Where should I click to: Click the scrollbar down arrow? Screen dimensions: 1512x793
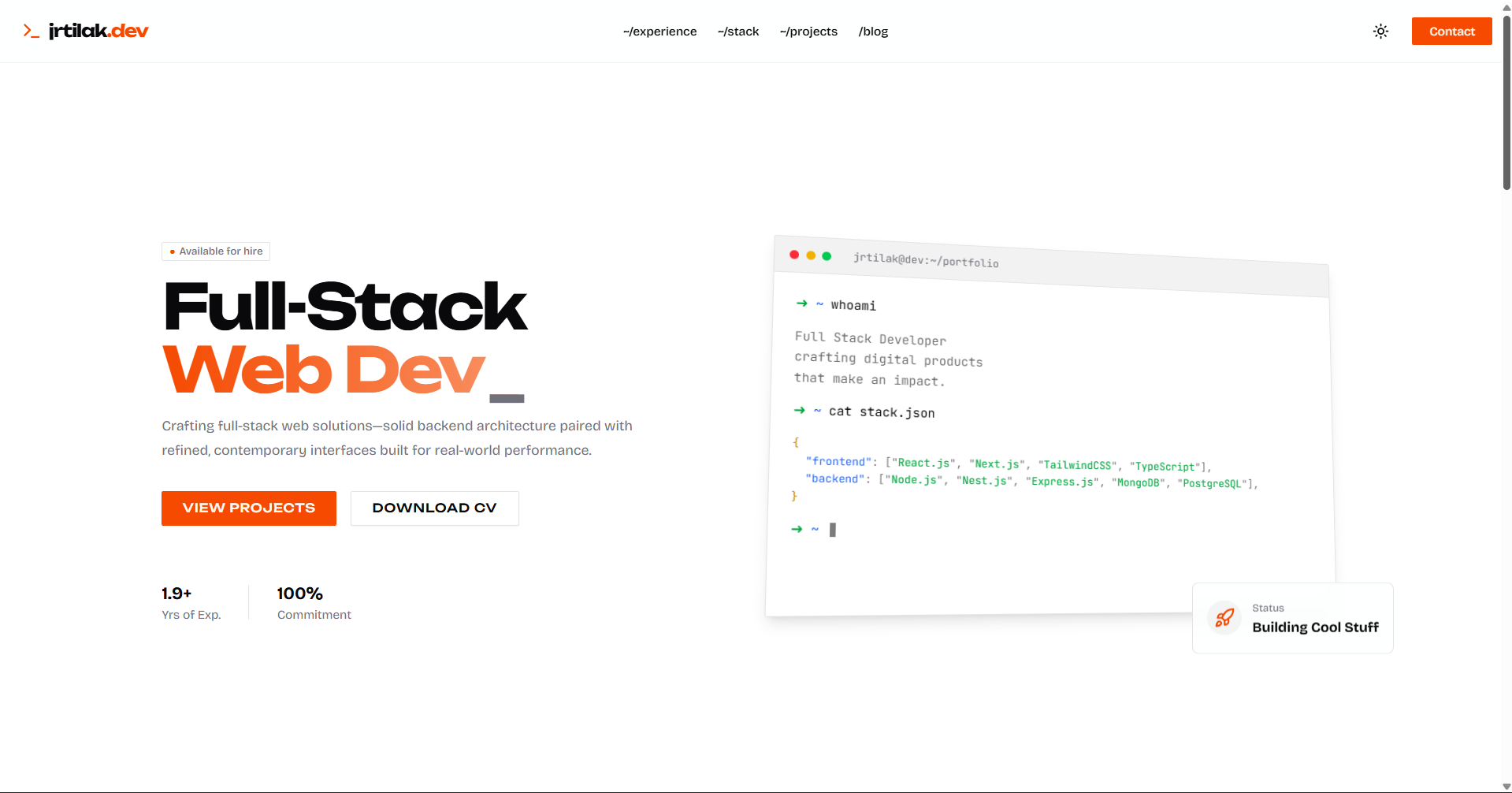[1506, 787]
